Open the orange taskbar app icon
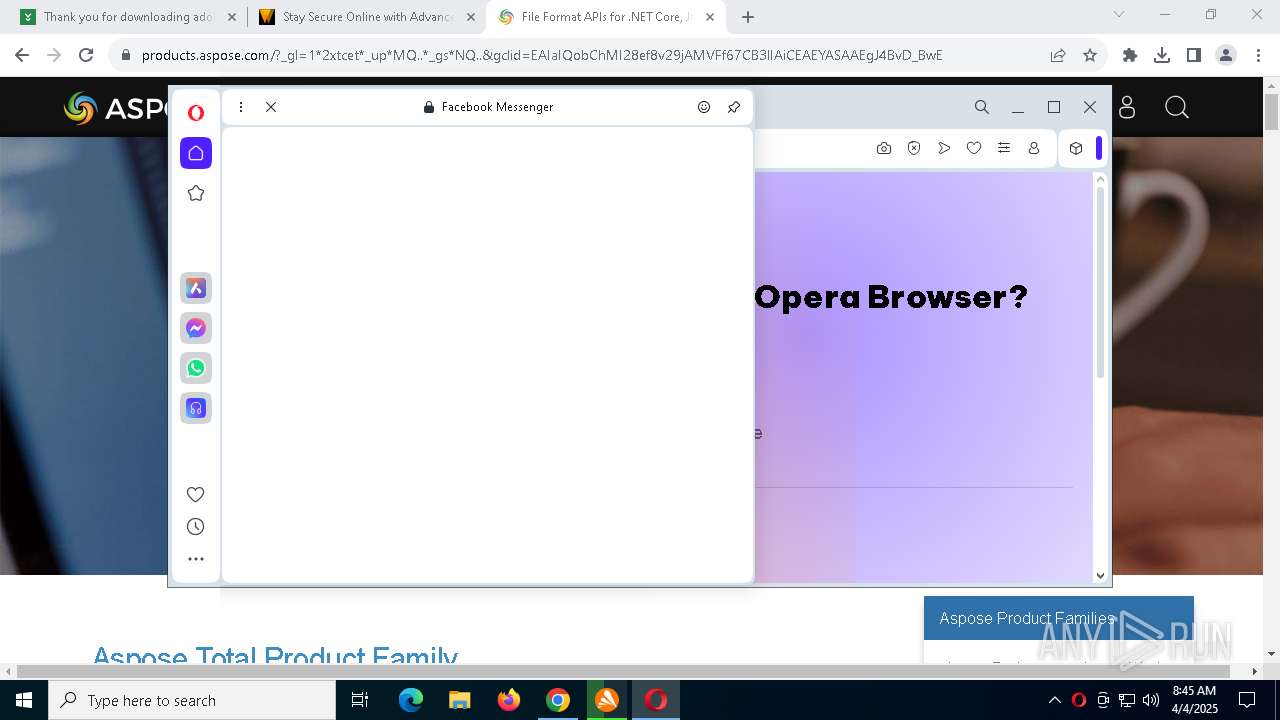 coord(607,700)
